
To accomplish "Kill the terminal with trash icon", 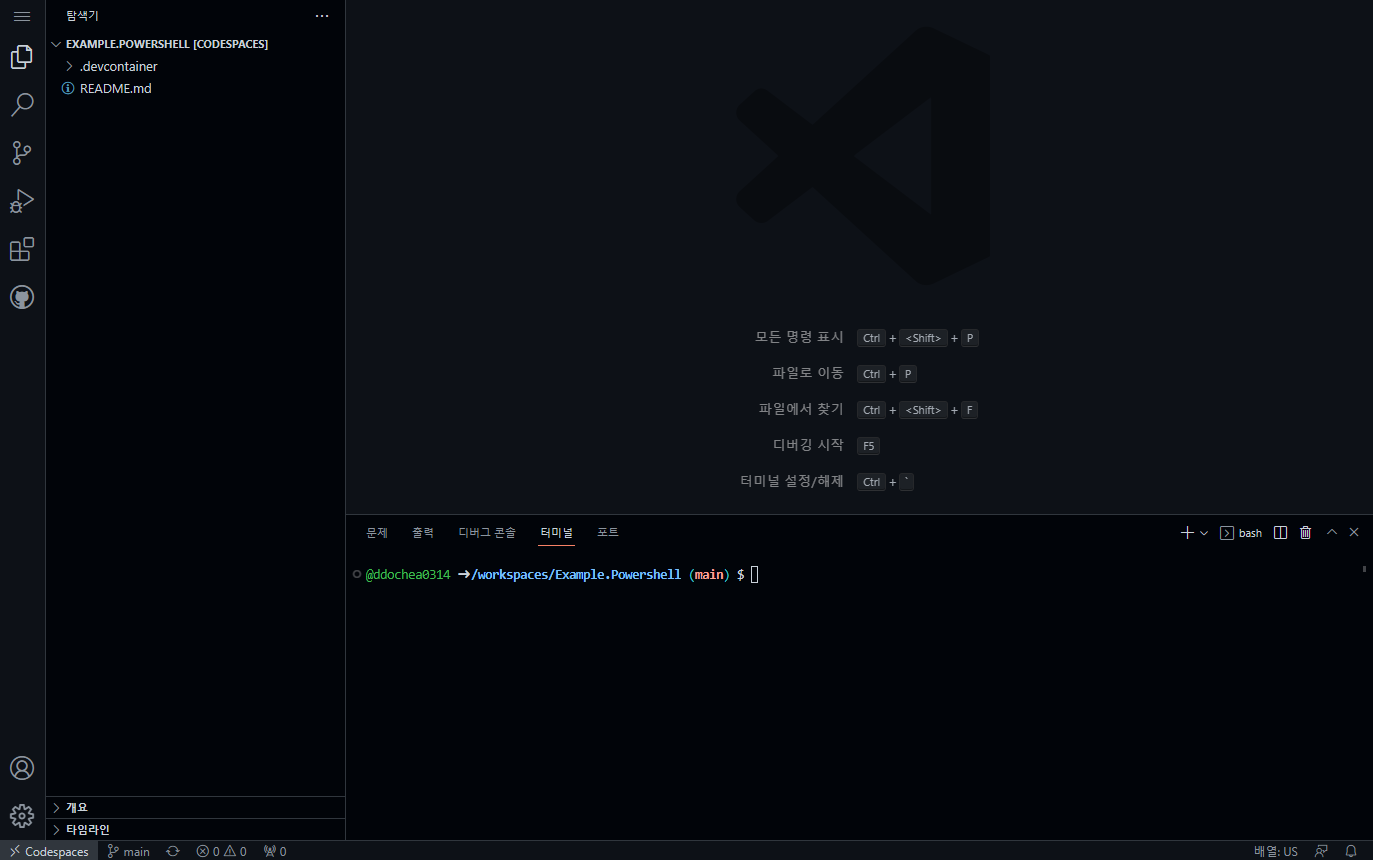I will click(x=1305, y=533).
